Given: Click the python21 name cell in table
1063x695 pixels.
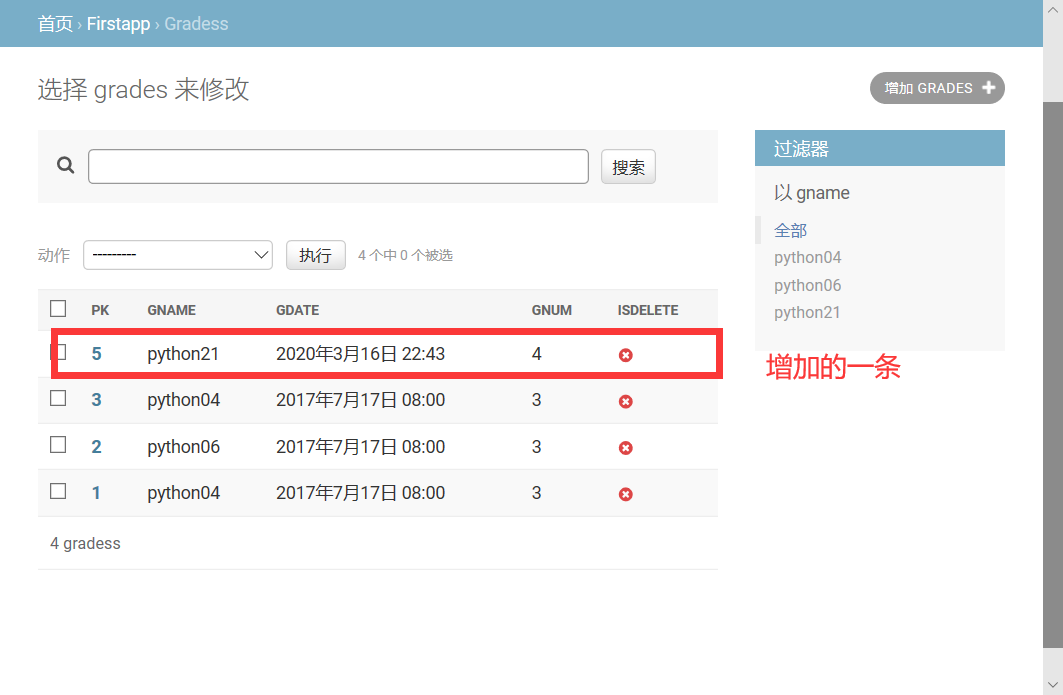Looking at the screenshot, I should (x=183, y=354).
